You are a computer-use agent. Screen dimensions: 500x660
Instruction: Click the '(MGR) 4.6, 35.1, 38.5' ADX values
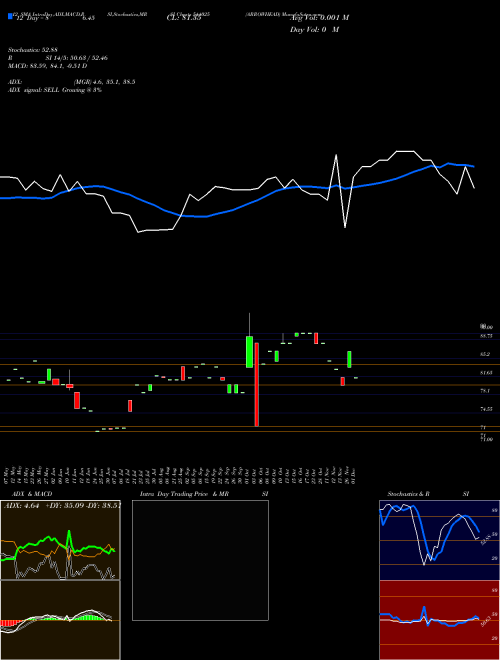pyautogui.click(x=104, y=82)
